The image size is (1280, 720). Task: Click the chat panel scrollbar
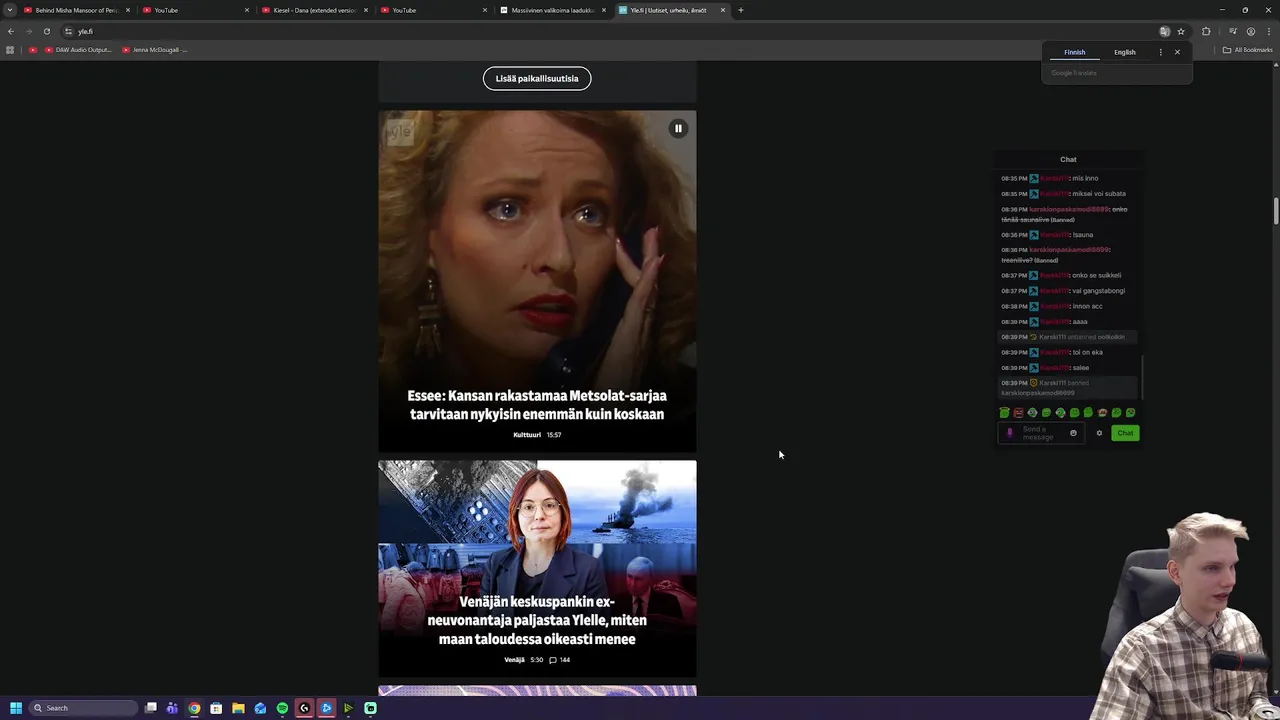(1142, 378)
